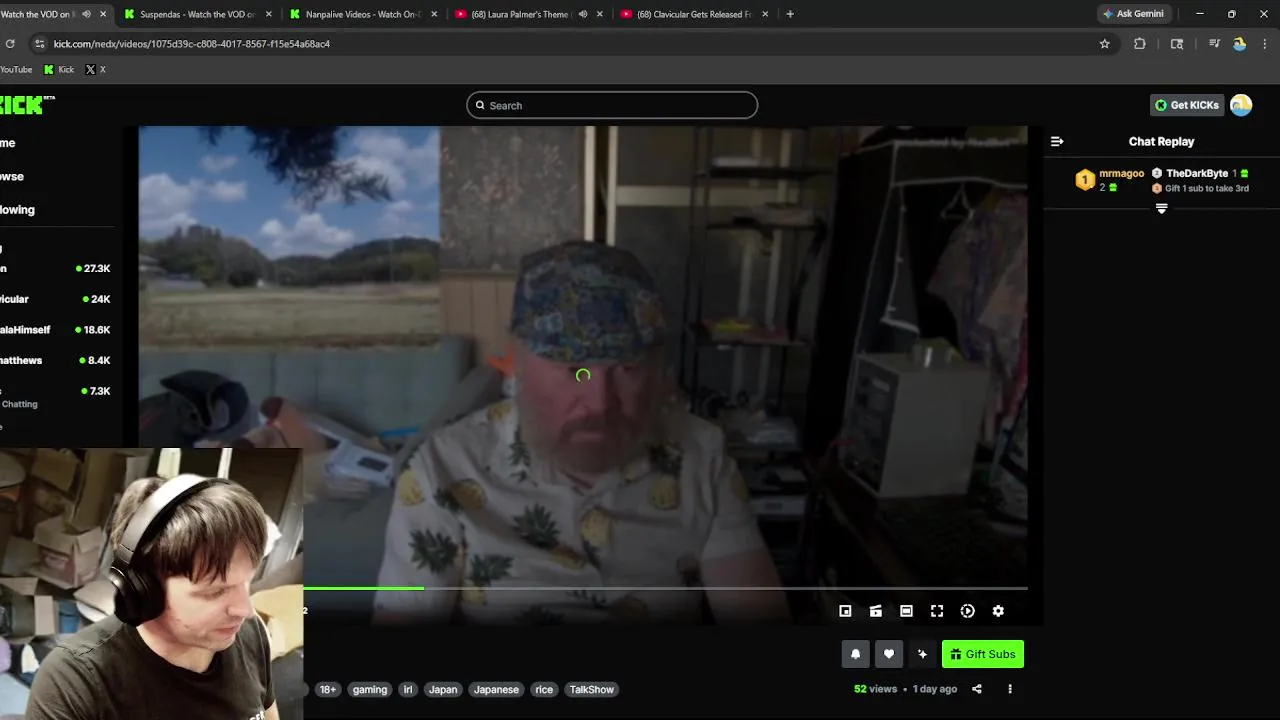The image size is (1280, 720).
Task: Click TheDarkByte in gift leaderboard
Action: [x=1196, y=173]
